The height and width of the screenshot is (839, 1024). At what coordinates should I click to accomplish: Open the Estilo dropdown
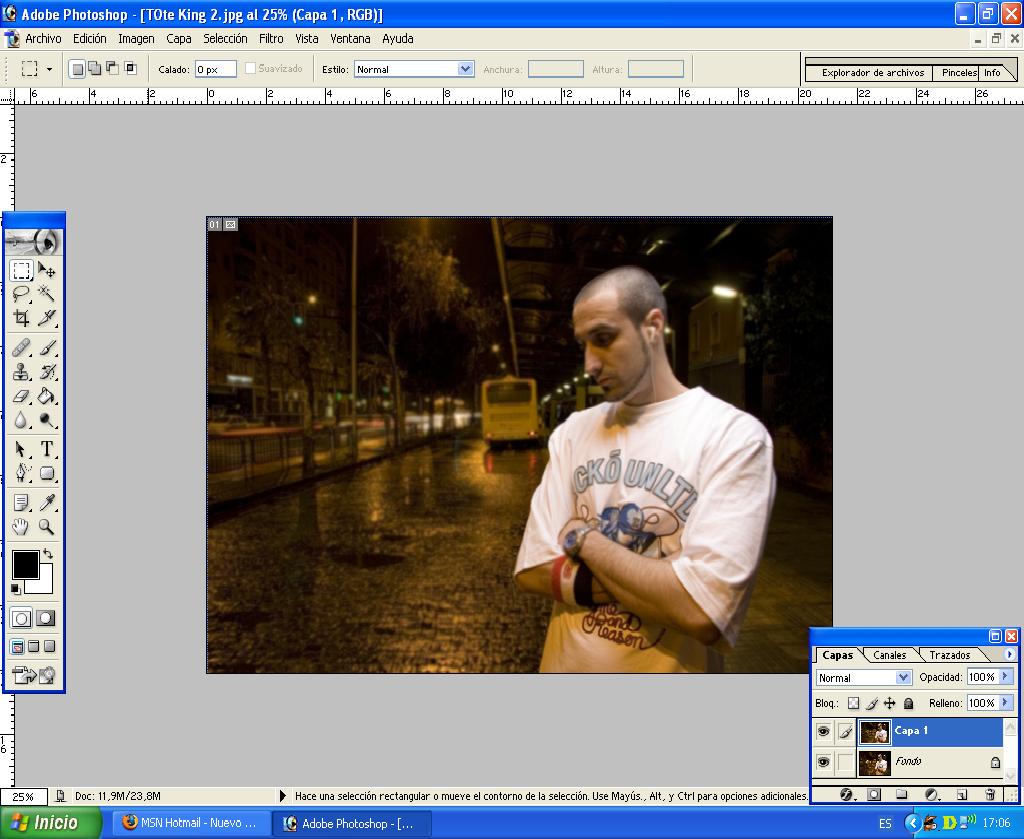(x=465, y=69)
